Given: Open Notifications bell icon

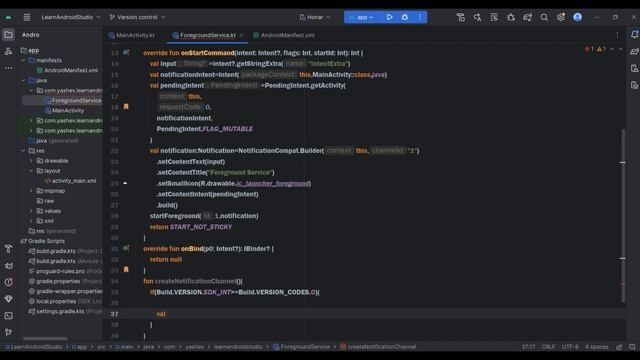Looking at the screenshot, I should (x=634, y=35).
